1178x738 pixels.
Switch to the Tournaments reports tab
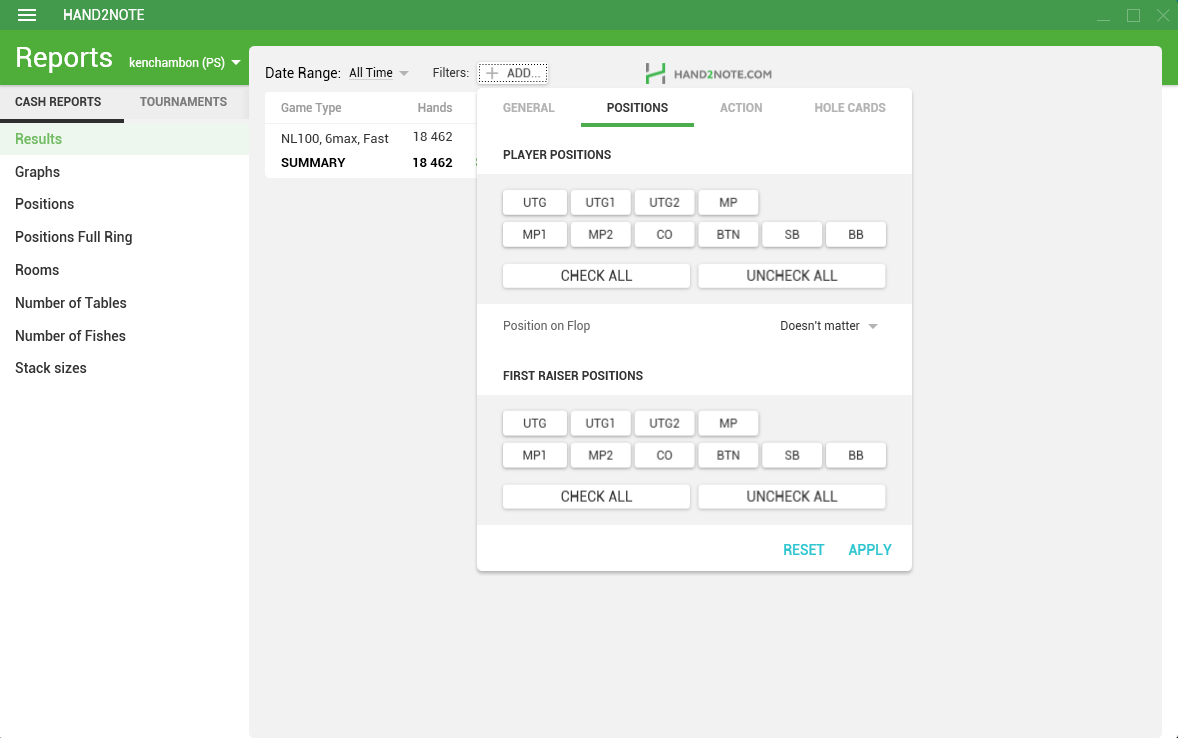pos(183,102)
